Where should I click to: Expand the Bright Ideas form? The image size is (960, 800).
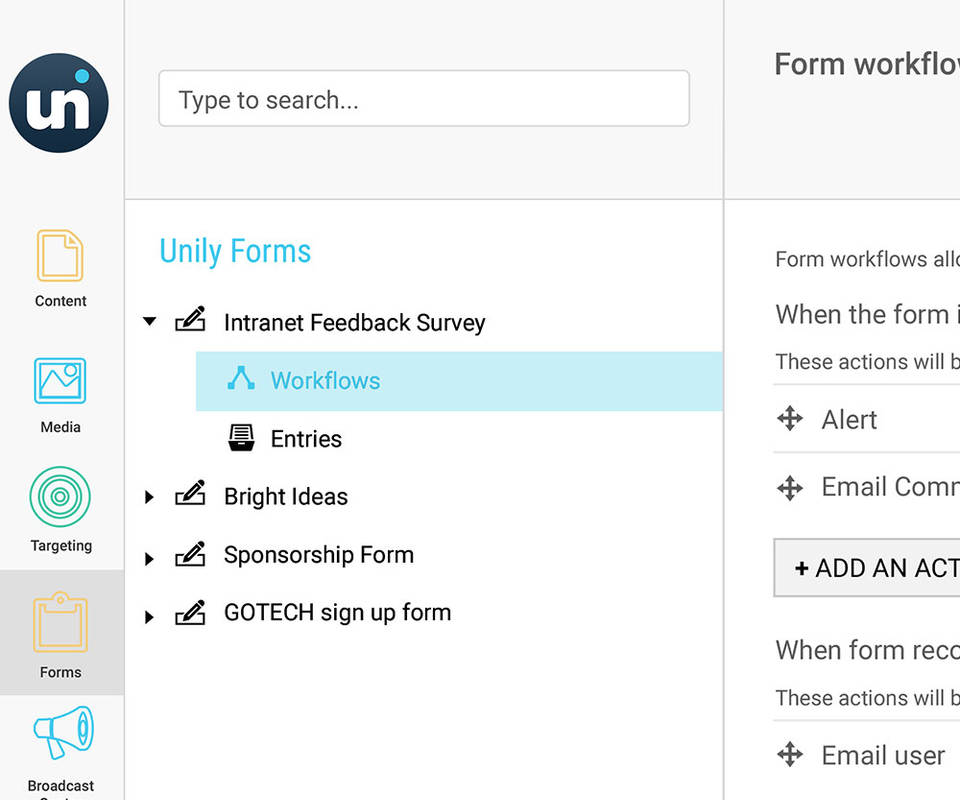pos(150,497)
